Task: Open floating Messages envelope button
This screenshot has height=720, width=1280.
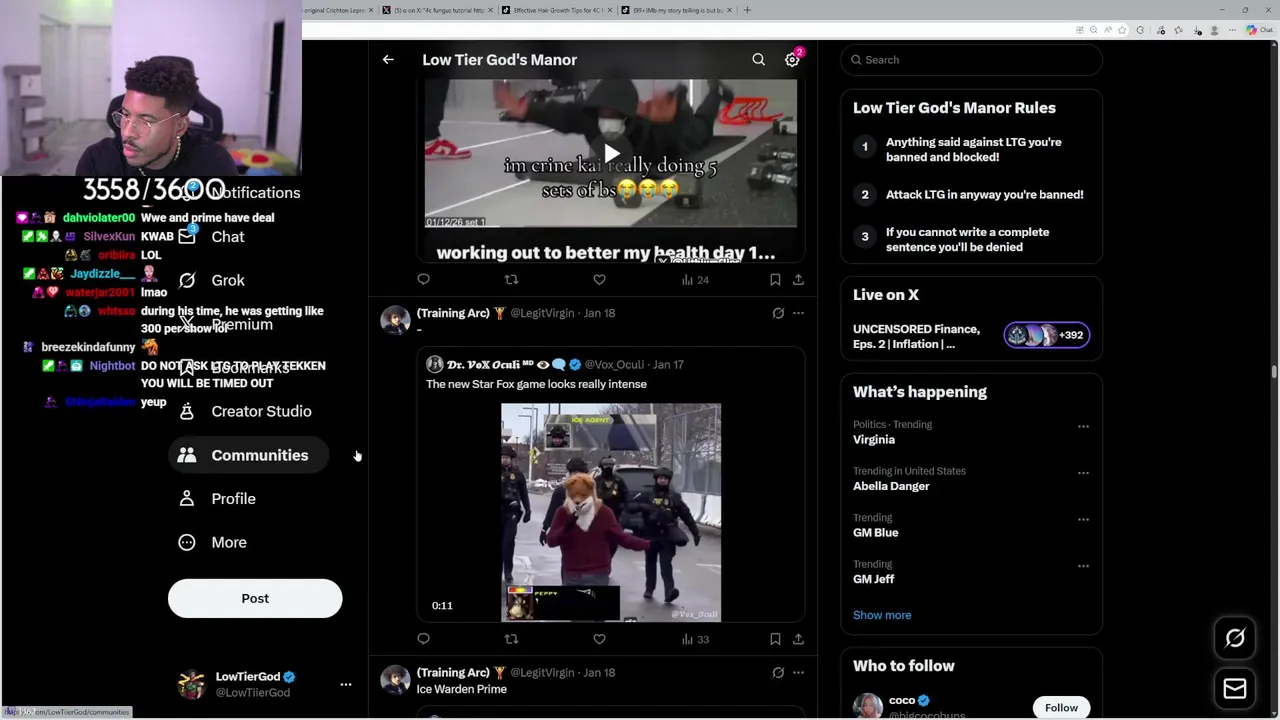Action: tap(1235, 688)
